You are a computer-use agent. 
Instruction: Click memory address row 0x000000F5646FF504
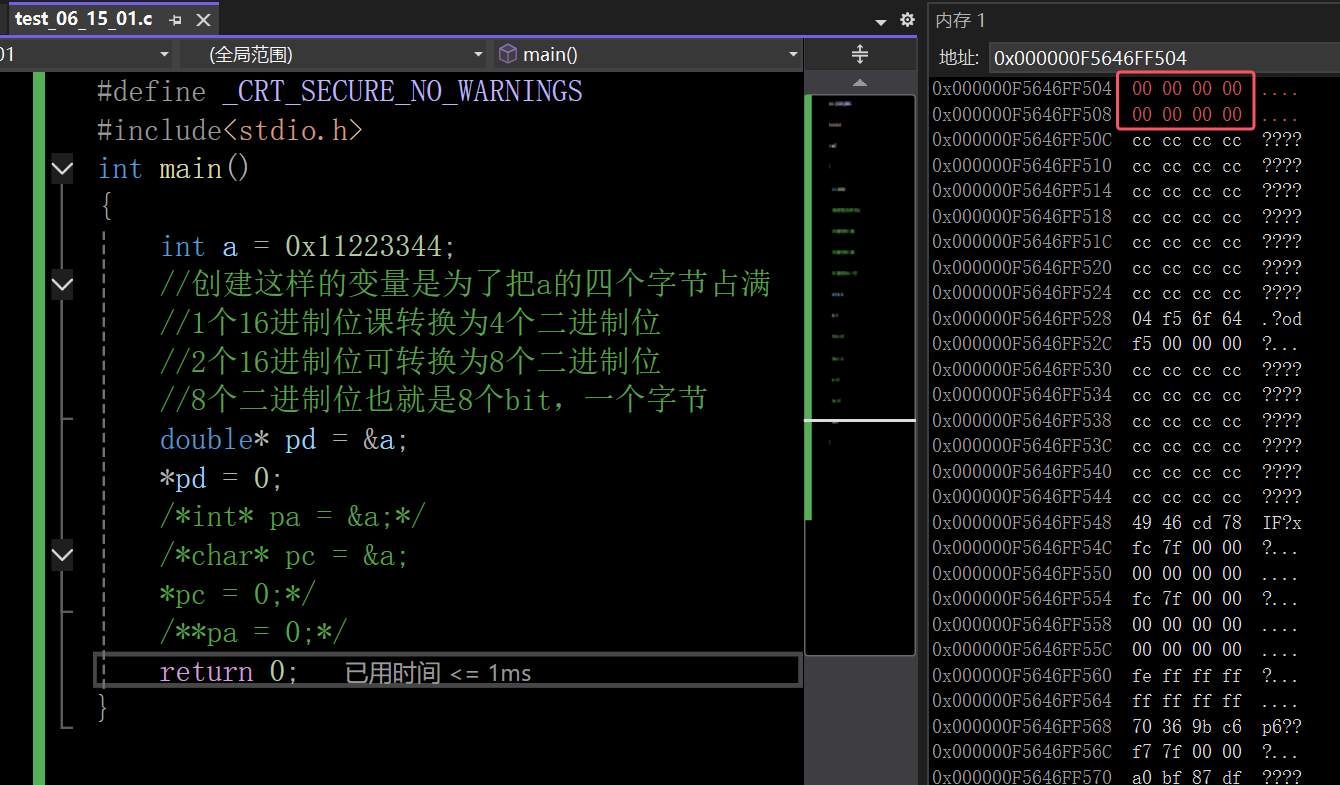tap(1022, 89)
